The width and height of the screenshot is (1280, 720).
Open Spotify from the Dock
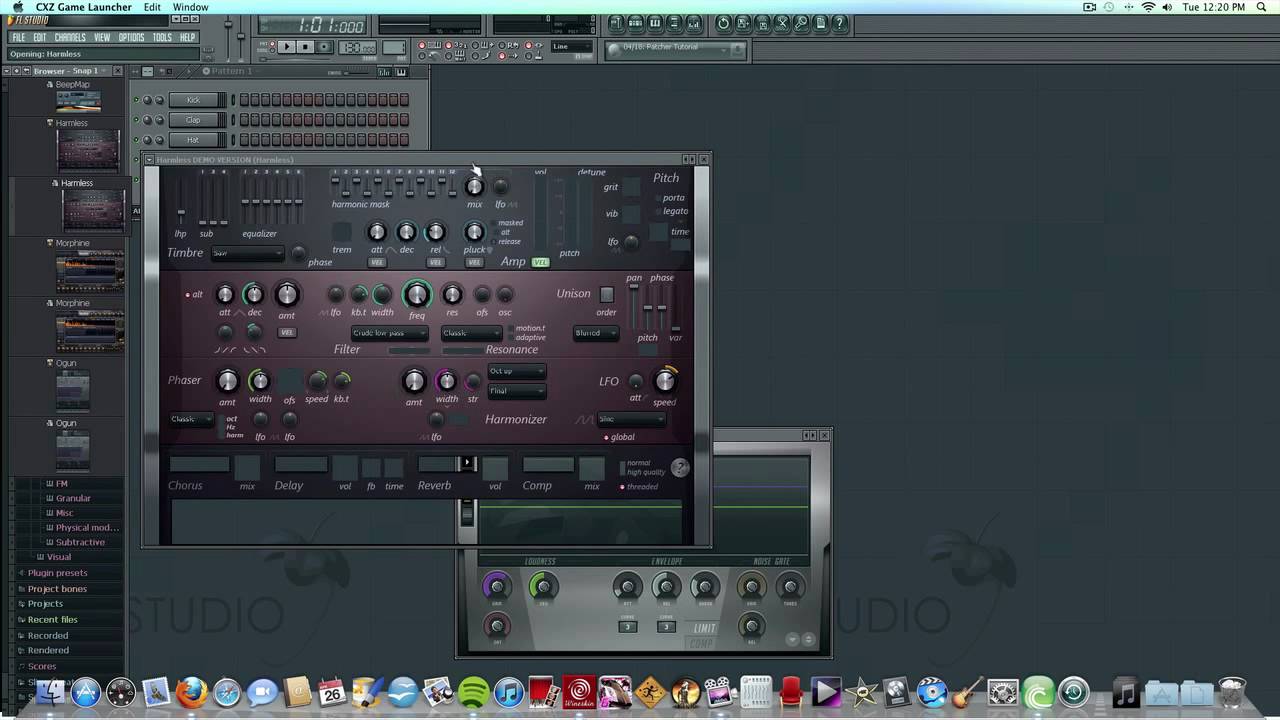tap(474, 692)
